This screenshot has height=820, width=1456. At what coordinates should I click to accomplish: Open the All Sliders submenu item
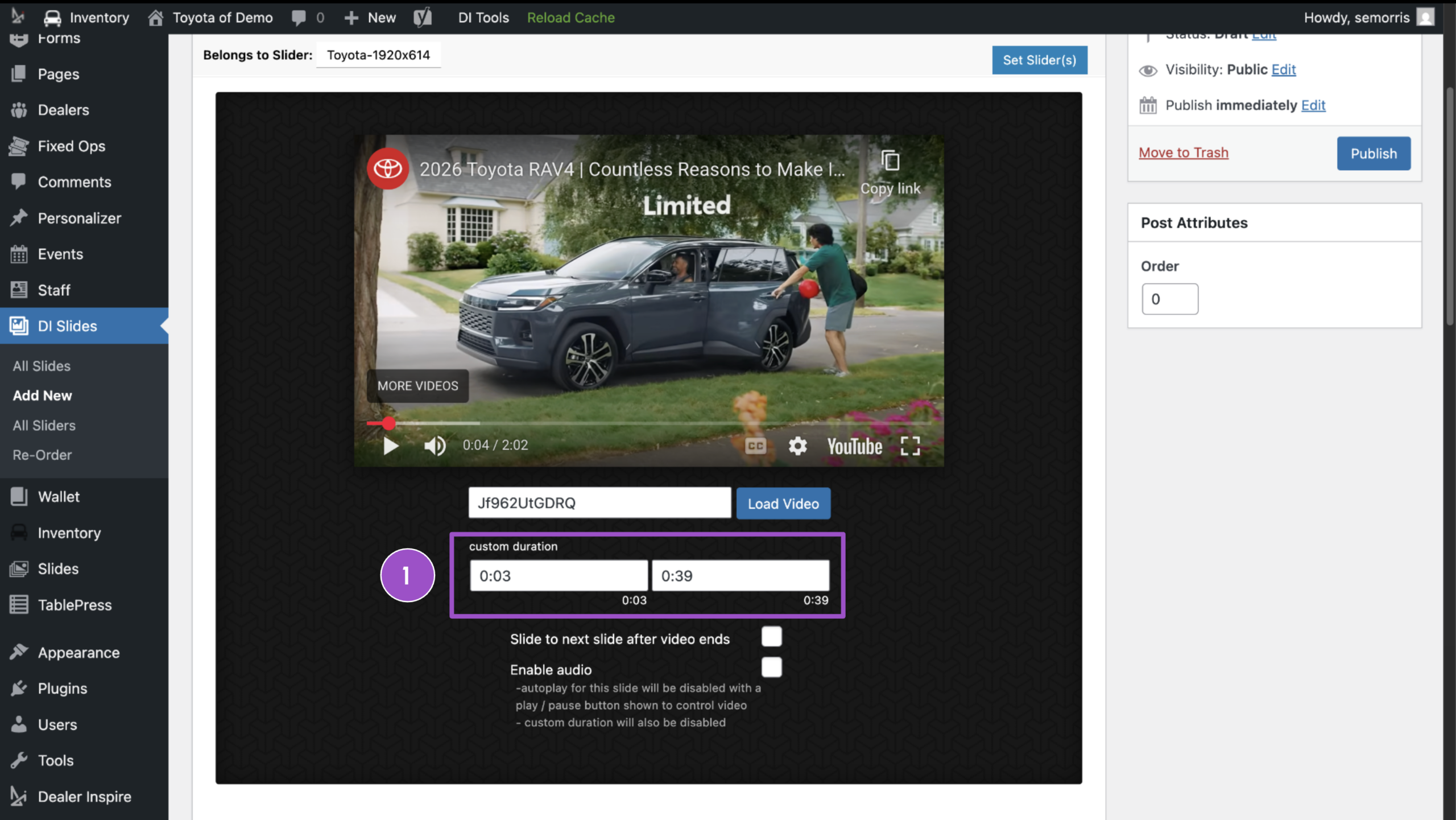point(44,425)
